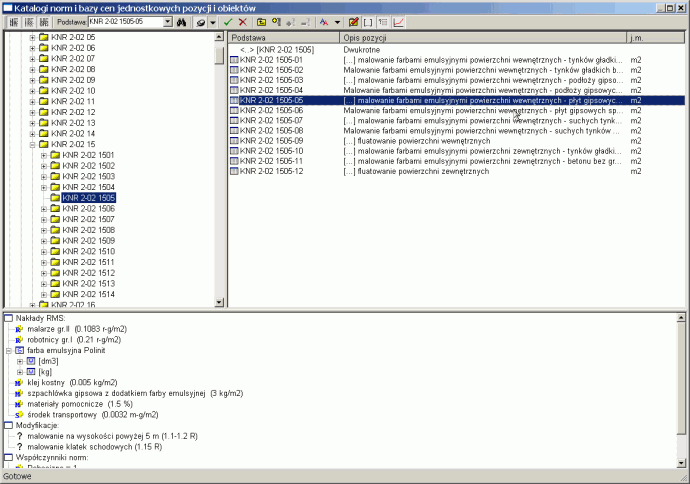Expand the KNR 2-02 1506 folder
Viewport: 690px width, 484px height.
43,209
